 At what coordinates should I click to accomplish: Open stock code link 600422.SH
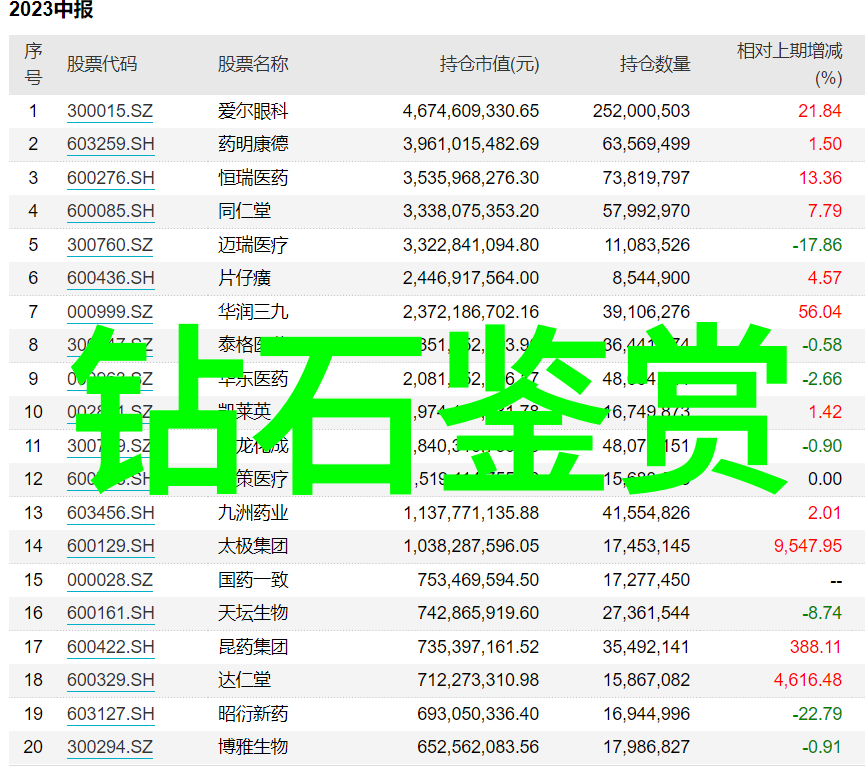pyautogui.click(x=110, y=647)
